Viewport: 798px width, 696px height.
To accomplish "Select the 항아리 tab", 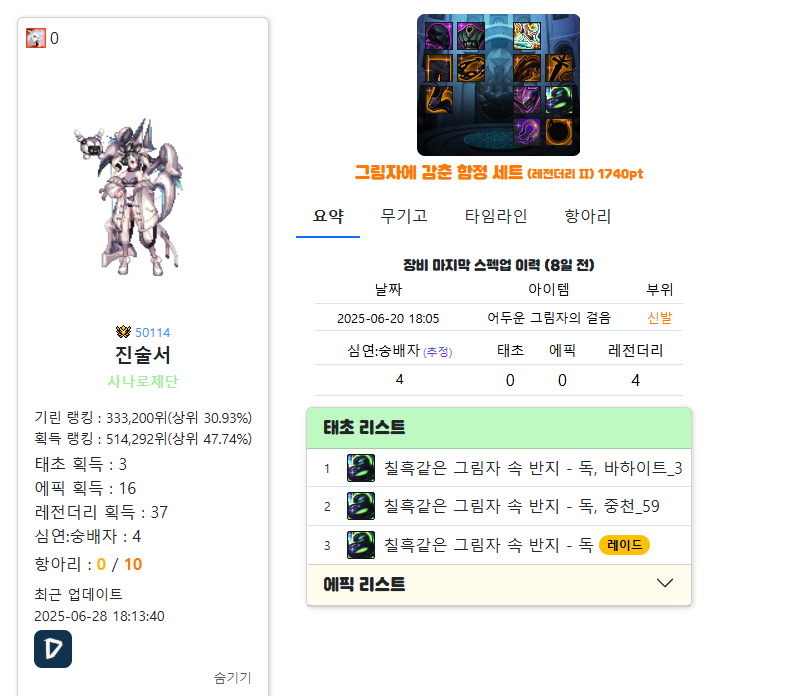I will 588,216.
